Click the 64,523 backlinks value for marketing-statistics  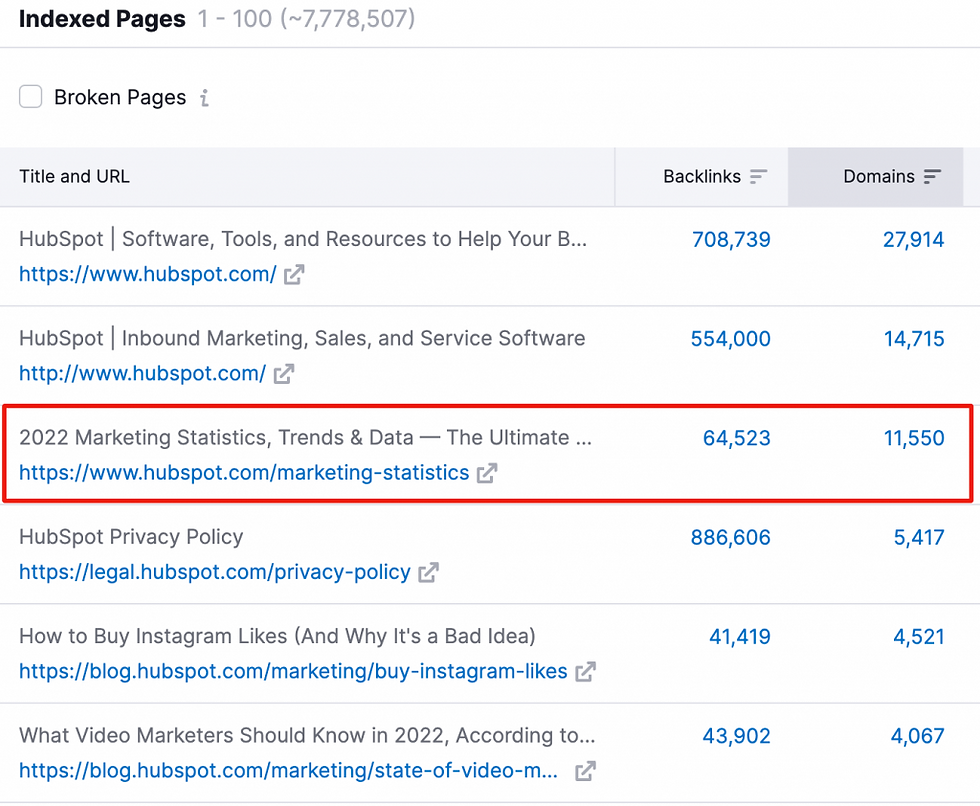pyautogui.click(x=737, y=438)
